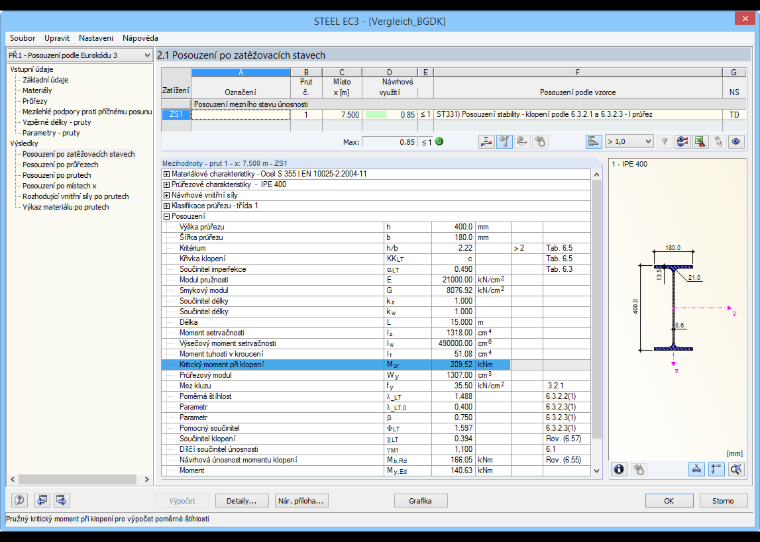
Task: Open the PŘ1 design case dropdown
Action: pos(79,55)
